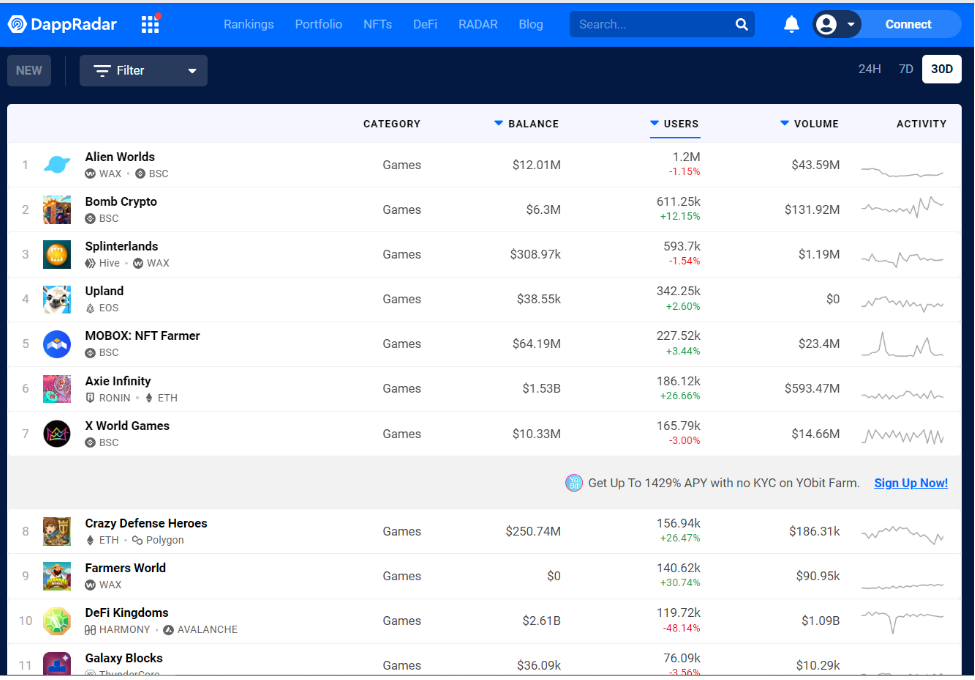Click Farmers World users 140.62k

tap(678, 568)
